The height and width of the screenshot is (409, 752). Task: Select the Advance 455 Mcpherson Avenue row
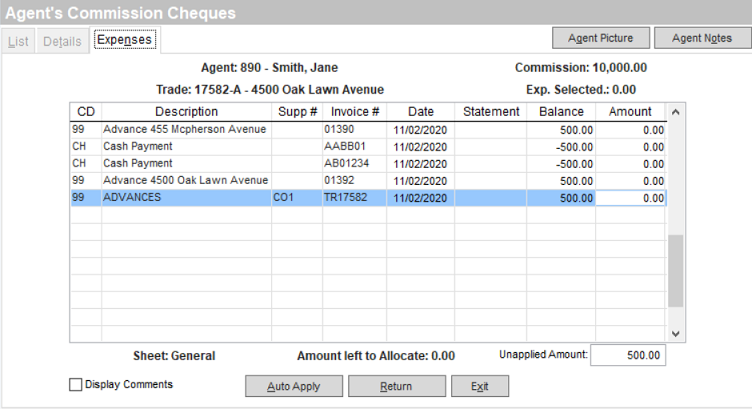pyautogui.click(x=186, y=130)
